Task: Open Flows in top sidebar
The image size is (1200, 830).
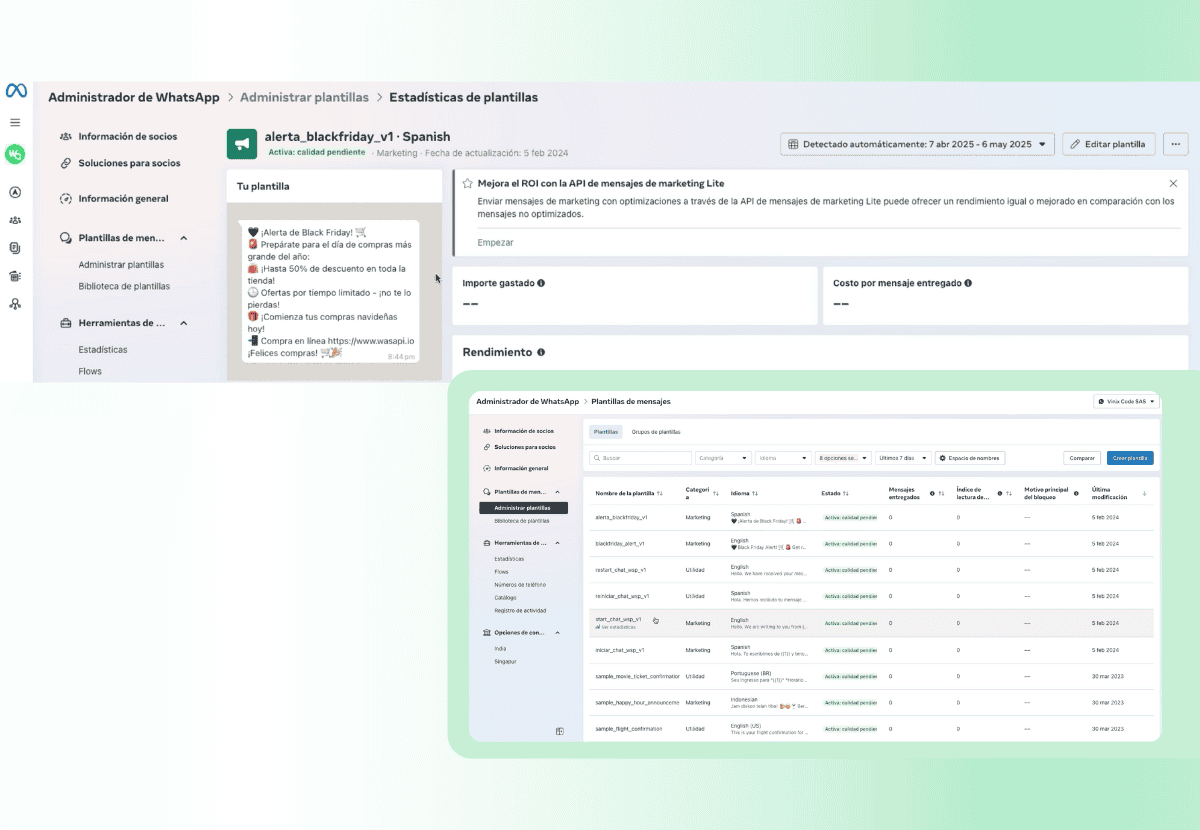Action: coord(90,371)
